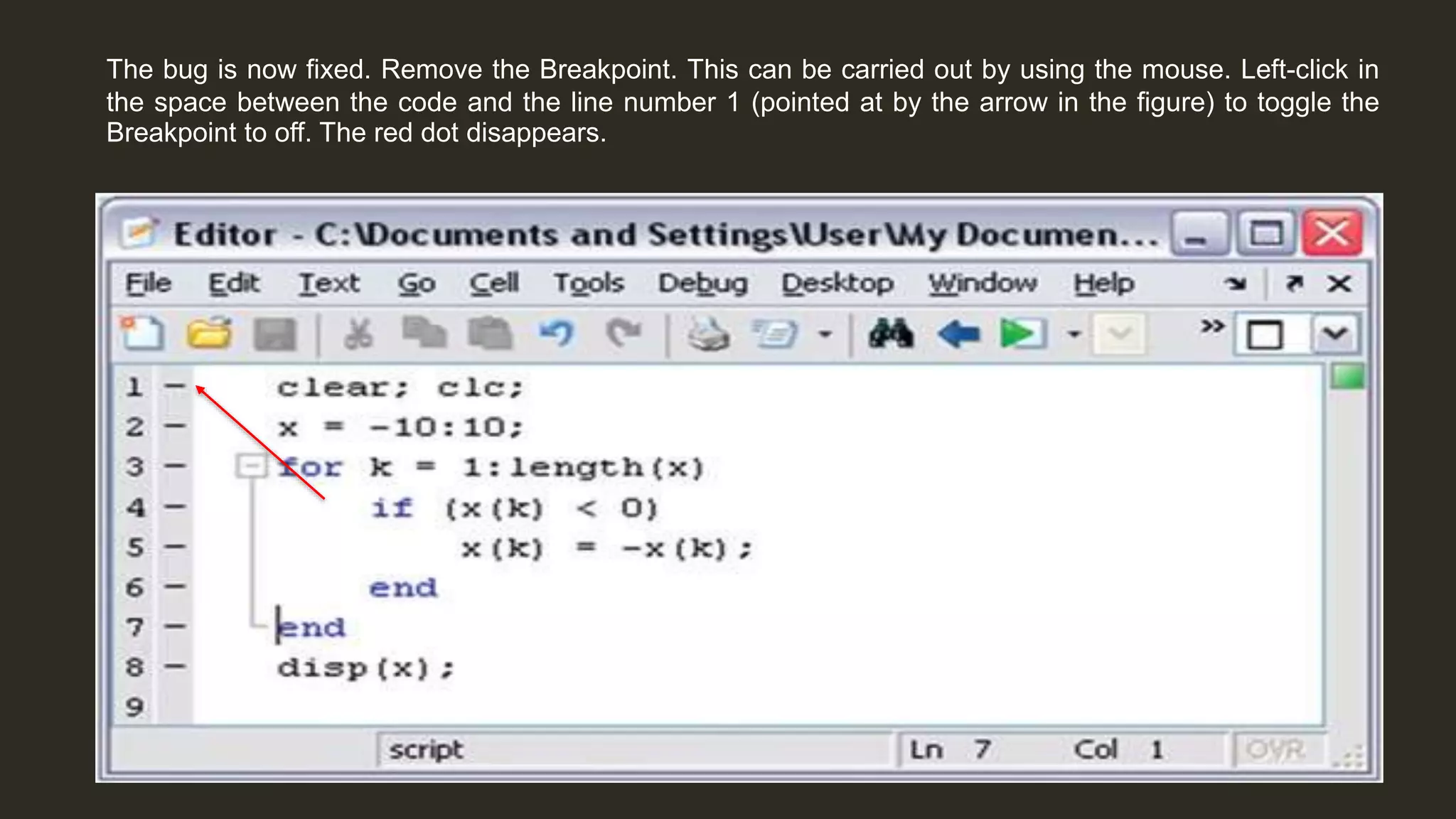Image resolution: width=1456 pixels, height=819 pixels.
Task: Collapse the for loop code fold
Action: tap(250, 466)
